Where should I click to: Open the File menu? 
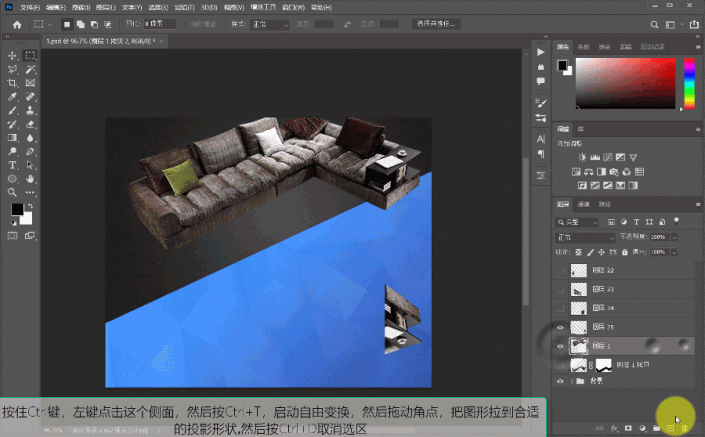pyautogui.click(x=30, y=7)
